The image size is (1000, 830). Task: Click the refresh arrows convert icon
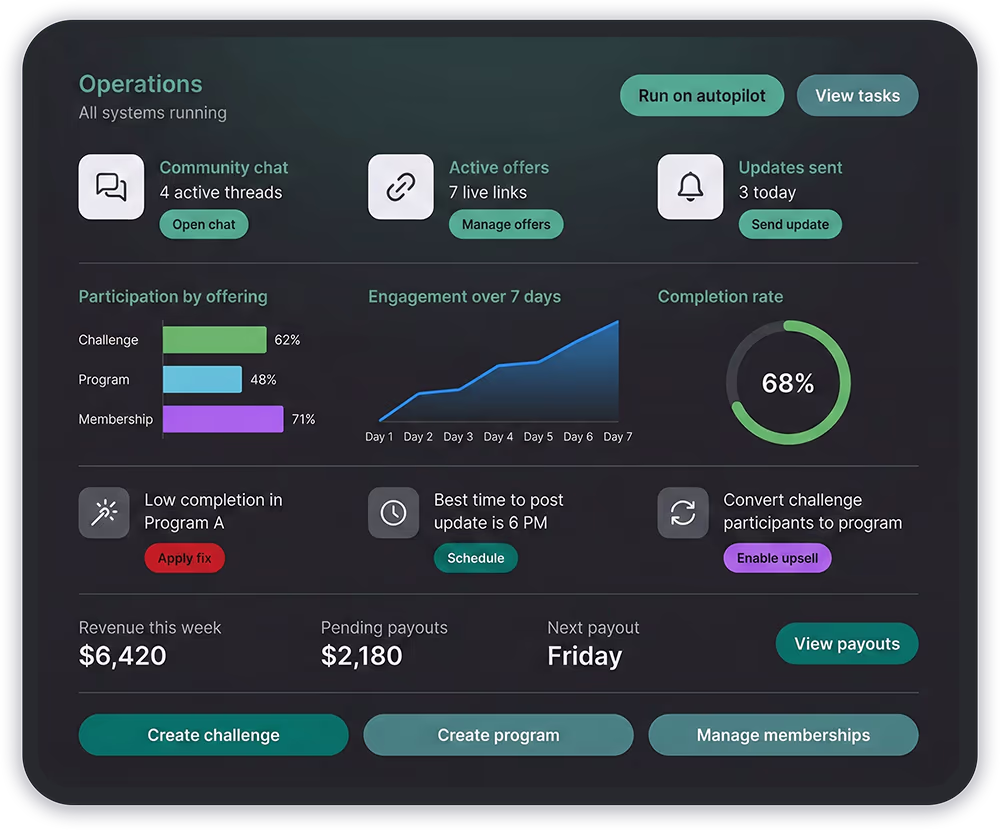[x=683, y=513]
